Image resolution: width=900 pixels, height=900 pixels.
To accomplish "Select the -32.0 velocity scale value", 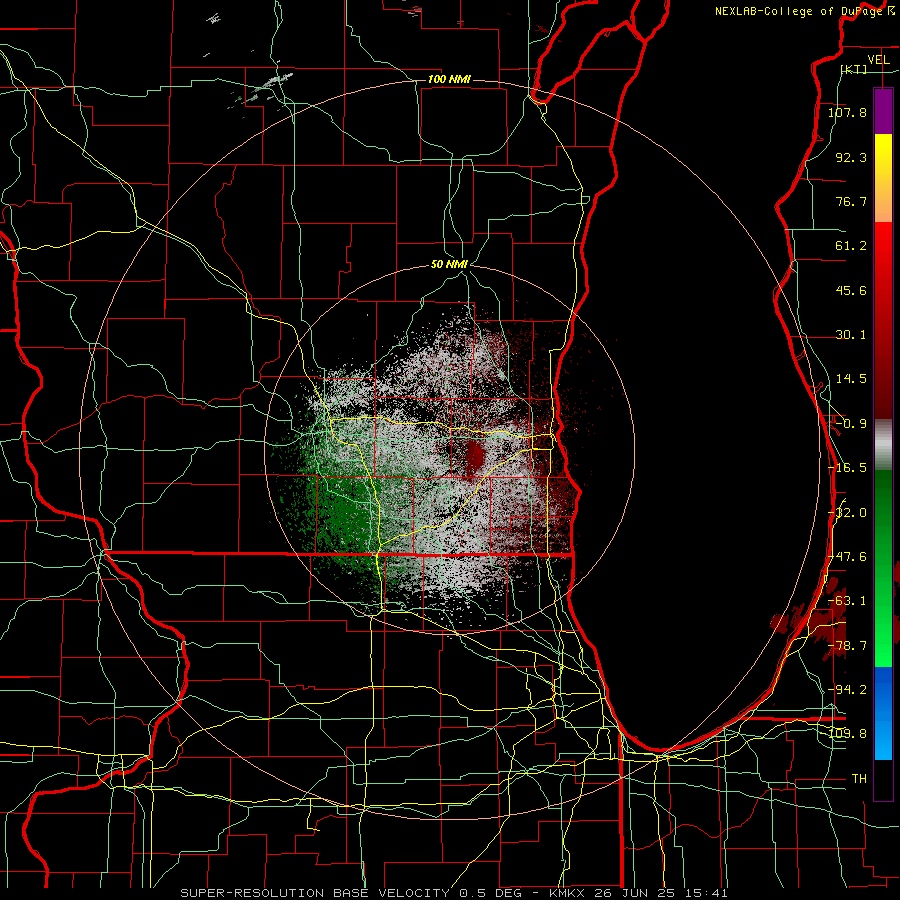I will tap(847, 513).
